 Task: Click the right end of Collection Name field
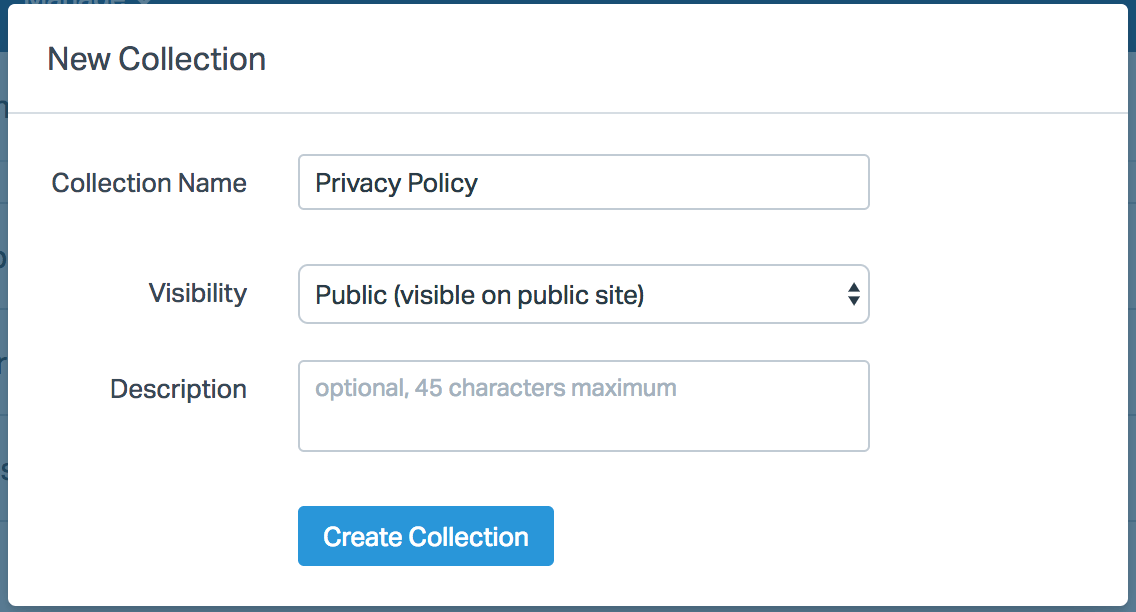tap(850, 183)
